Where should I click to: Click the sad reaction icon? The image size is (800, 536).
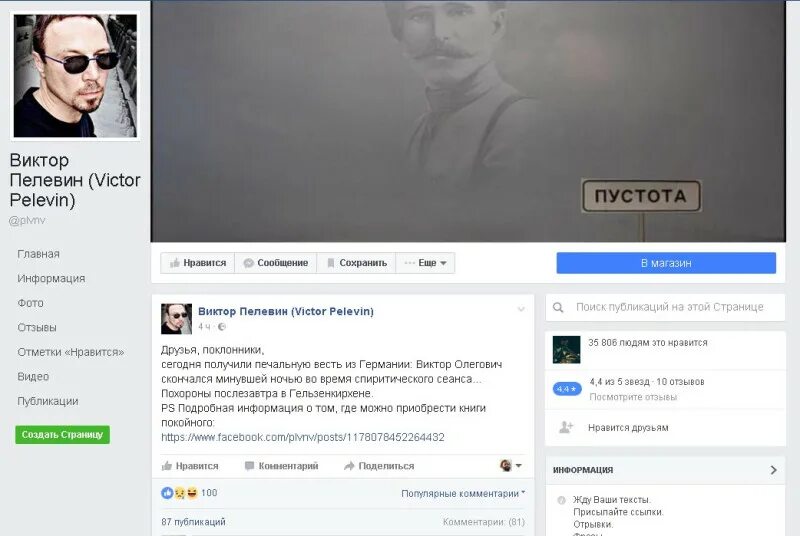180,493
